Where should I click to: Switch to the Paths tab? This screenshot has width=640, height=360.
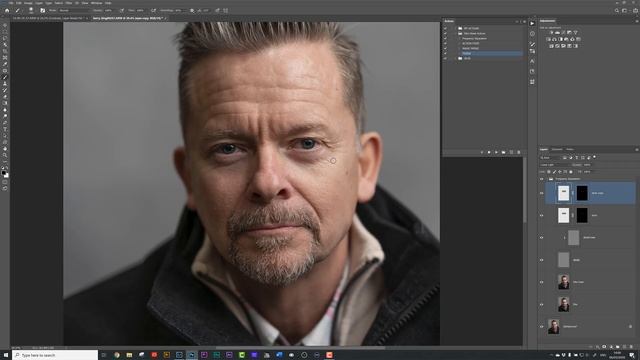point(569,150)
